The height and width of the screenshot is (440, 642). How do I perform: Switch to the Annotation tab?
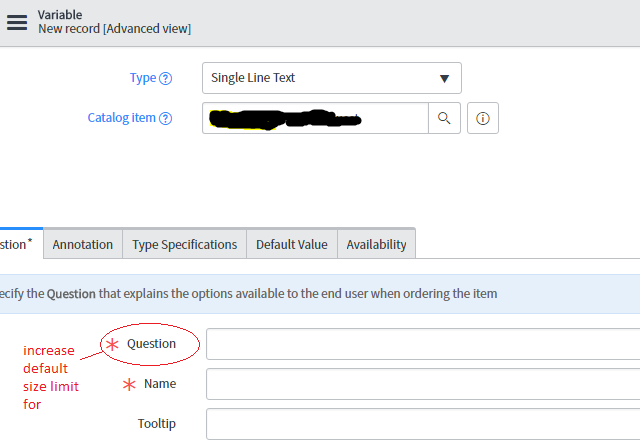point(83,244)
